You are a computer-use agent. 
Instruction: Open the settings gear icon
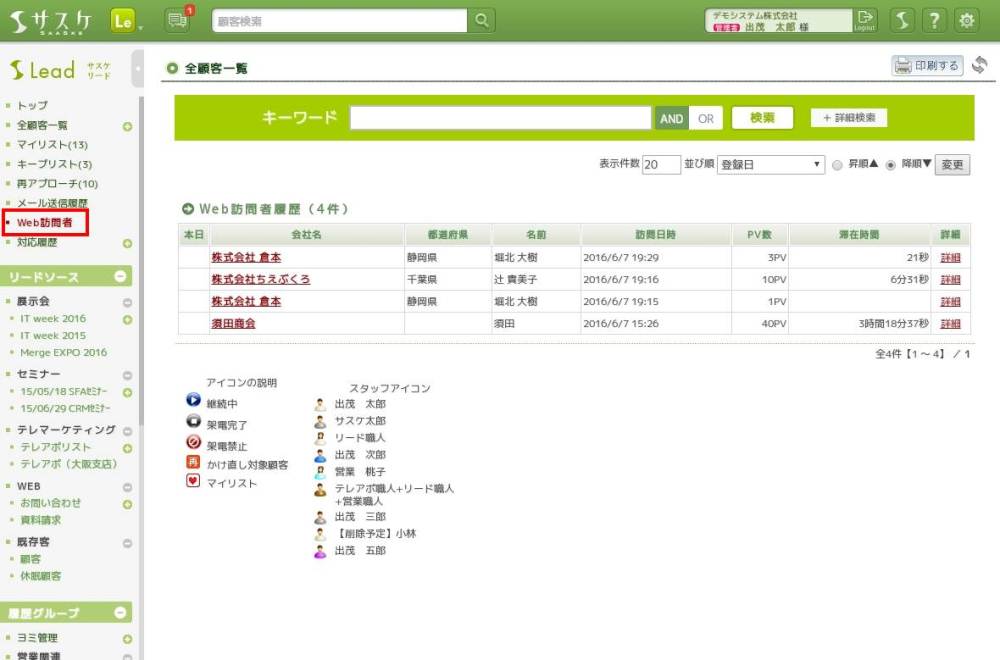coord(966,20)
